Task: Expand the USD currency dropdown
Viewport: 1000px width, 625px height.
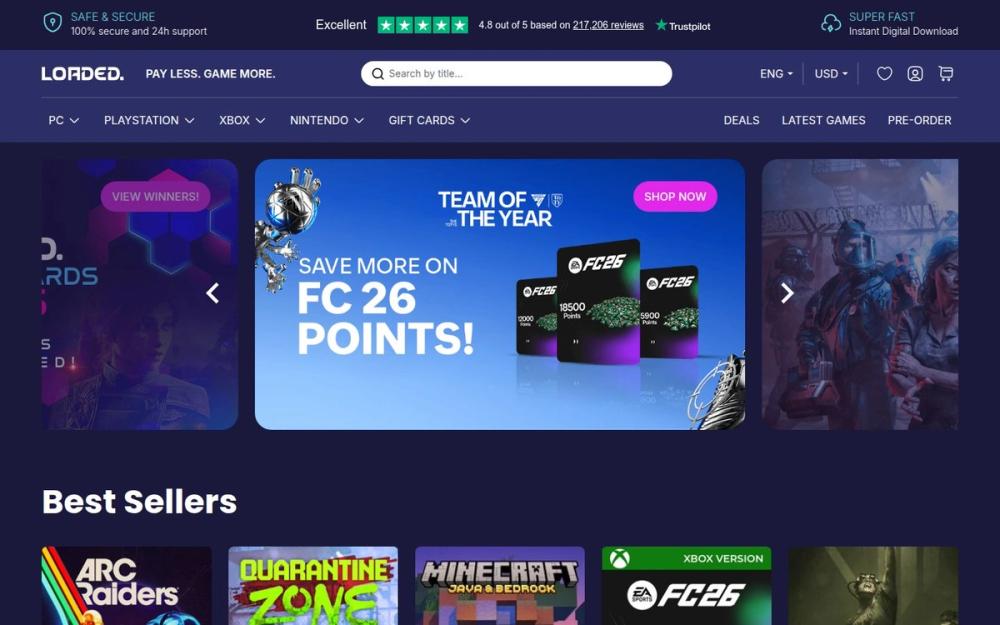Action: click(831, 74)
